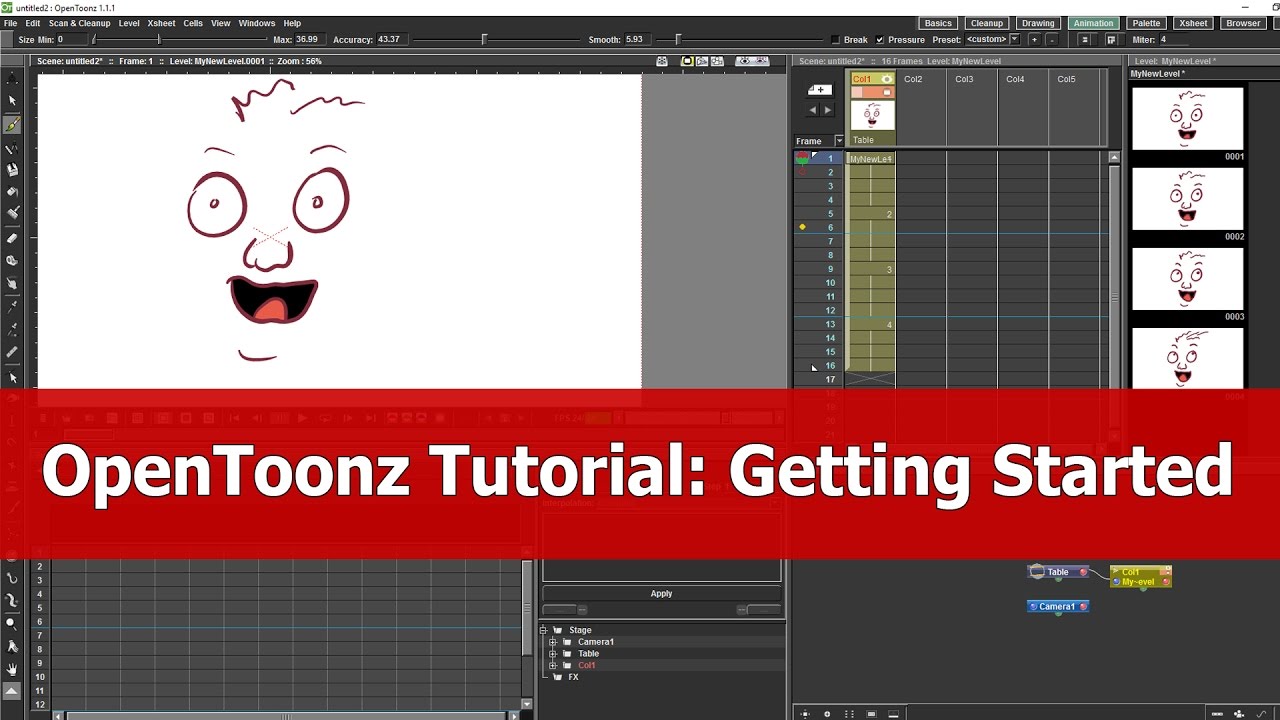Expand the Camera1 tree node
Image resolution: width=1280 pixels, height=720 pixels.
point(553,642)
